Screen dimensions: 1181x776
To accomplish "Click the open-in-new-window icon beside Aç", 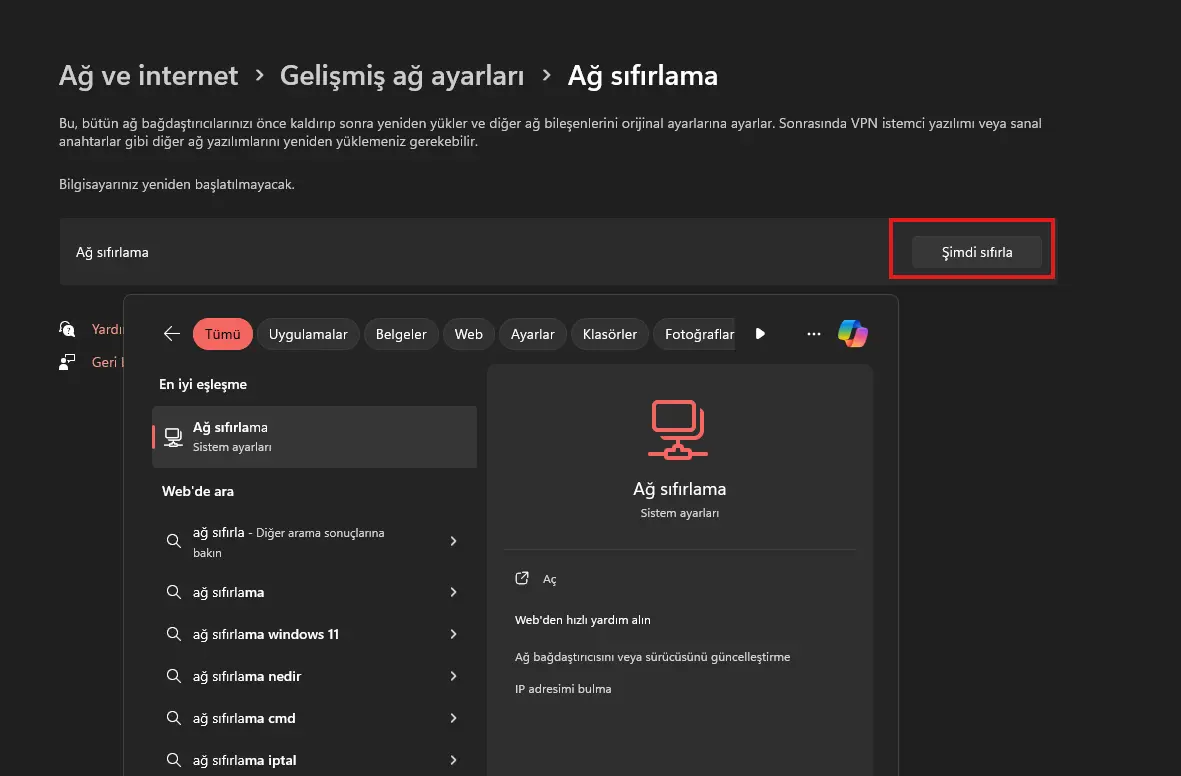I will [522, 578].
